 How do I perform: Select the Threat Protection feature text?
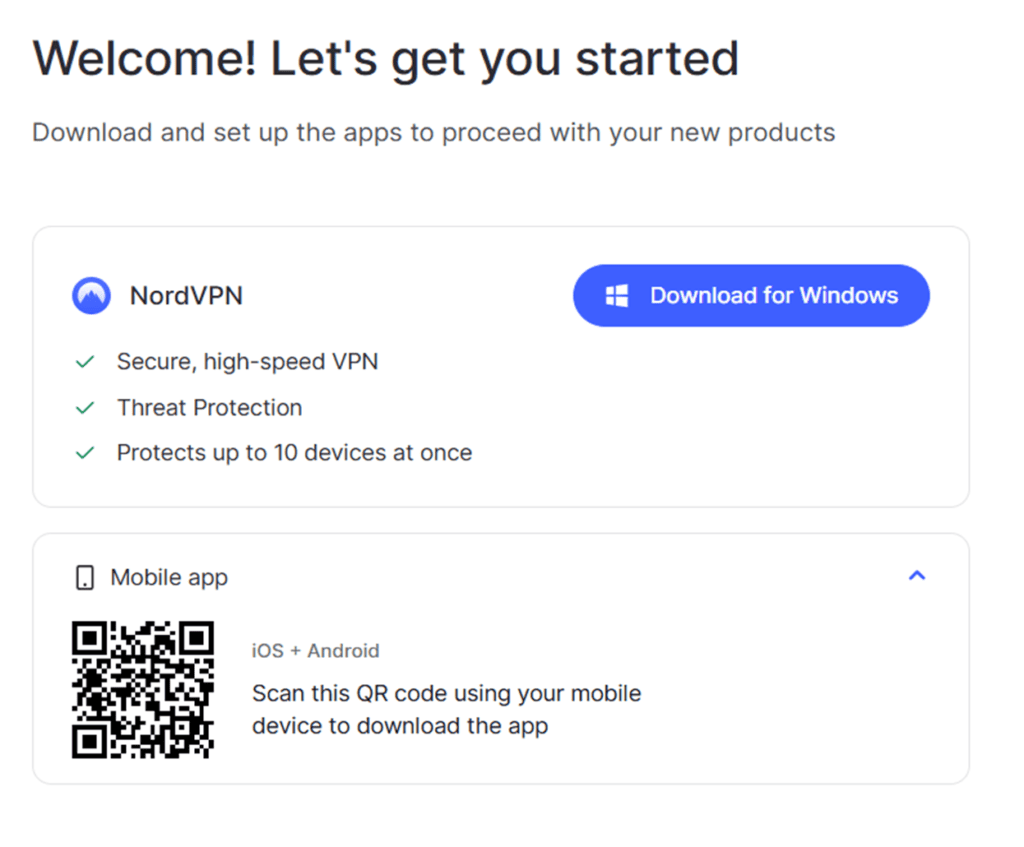click(209, 408)
